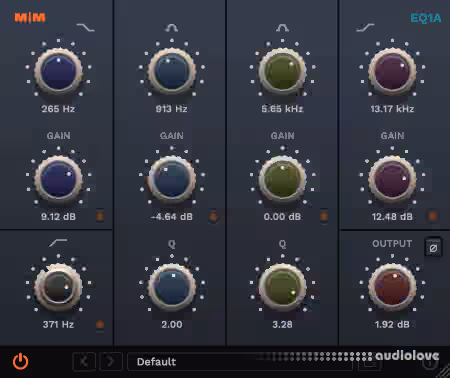Click the low shelf filter shape icon
The width and height of the screenshot is (450, 378).
[x=86, y=27]
